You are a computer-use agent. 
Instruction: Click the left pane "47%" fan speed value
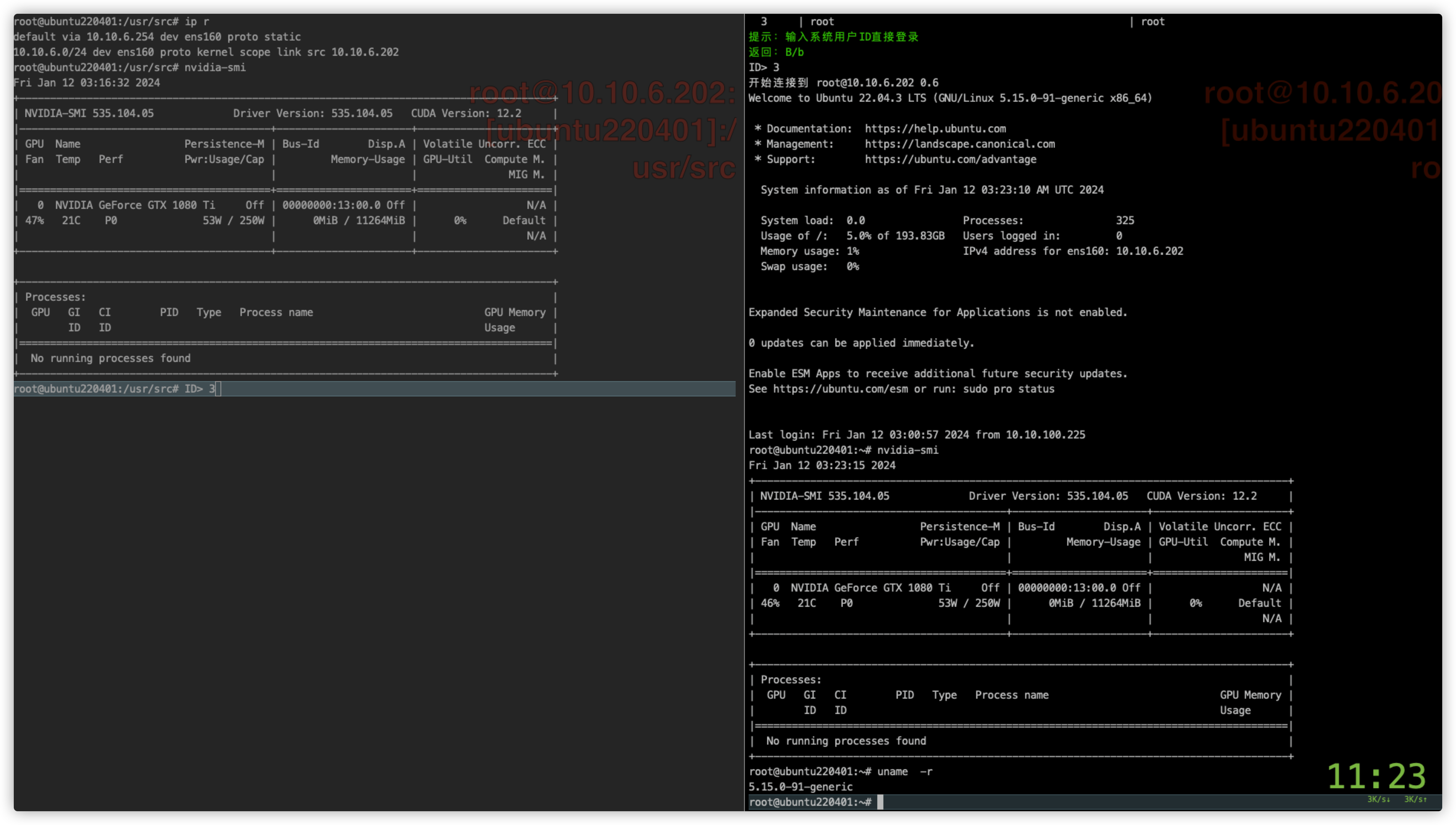point(34,220)
